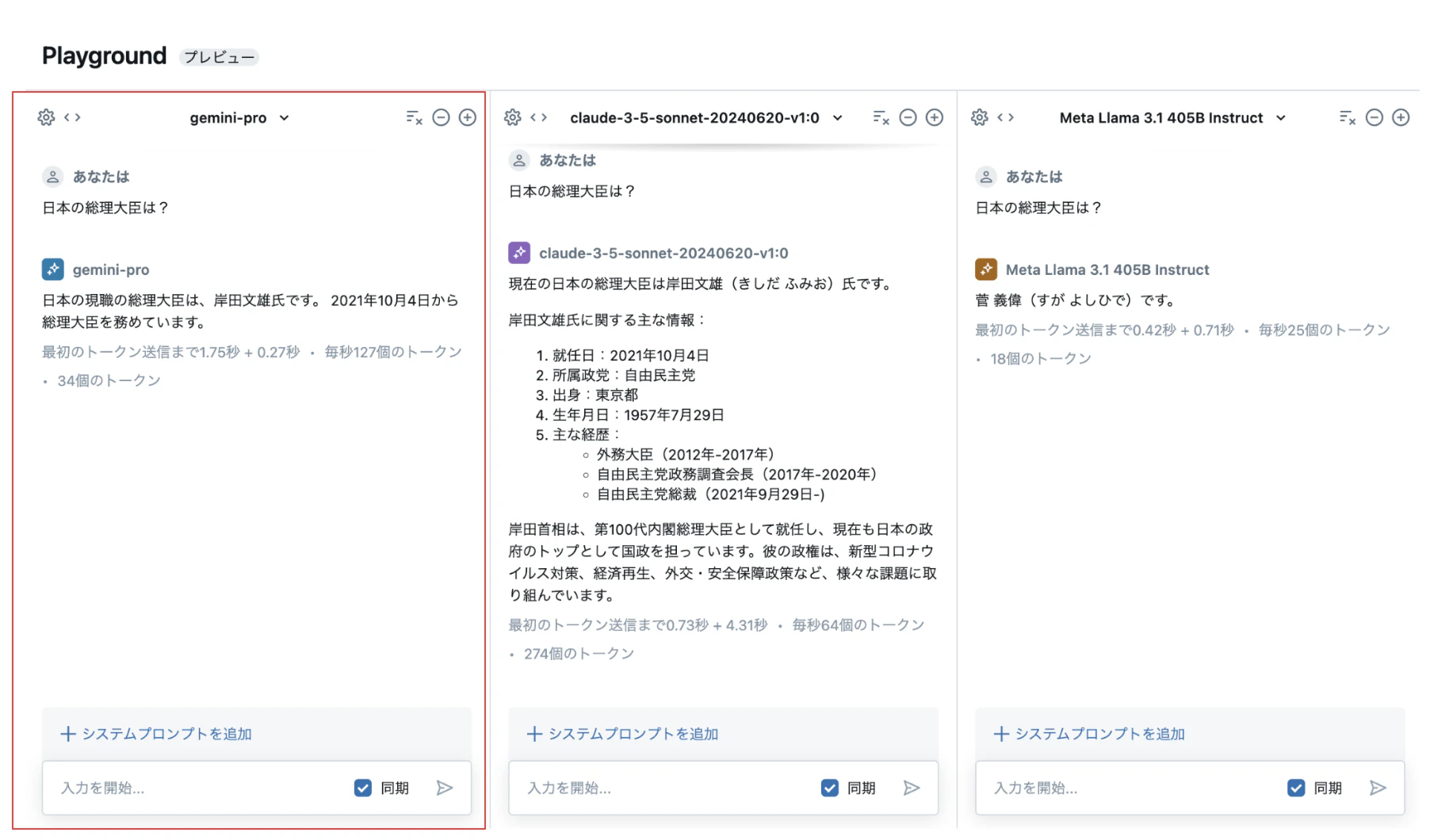Screen dimensions: 1430x840
Task: Open settings gear in gemini-pro panel
Action: 46,117
